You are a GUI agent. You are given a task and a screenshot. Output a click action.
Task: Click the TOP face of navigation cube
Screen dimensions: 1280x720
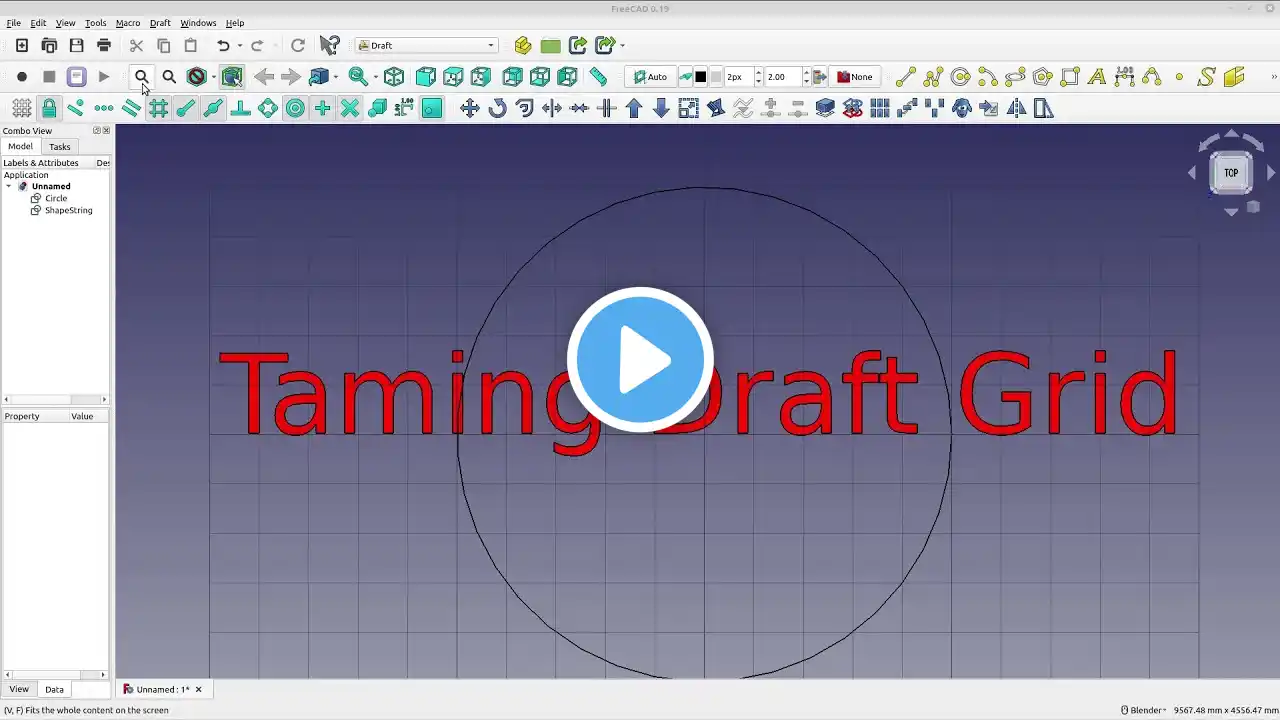tap(1231, 172)
